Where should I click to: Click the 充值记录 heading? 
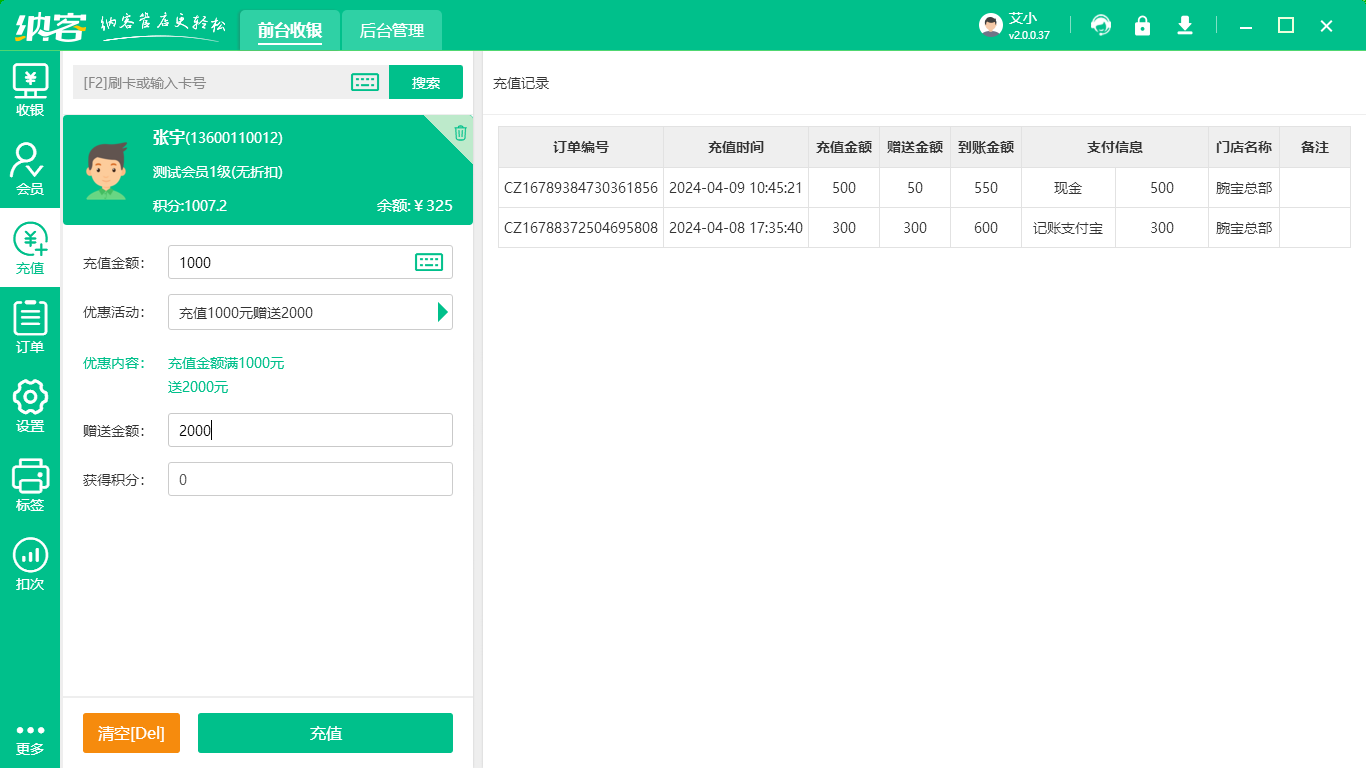521,83
